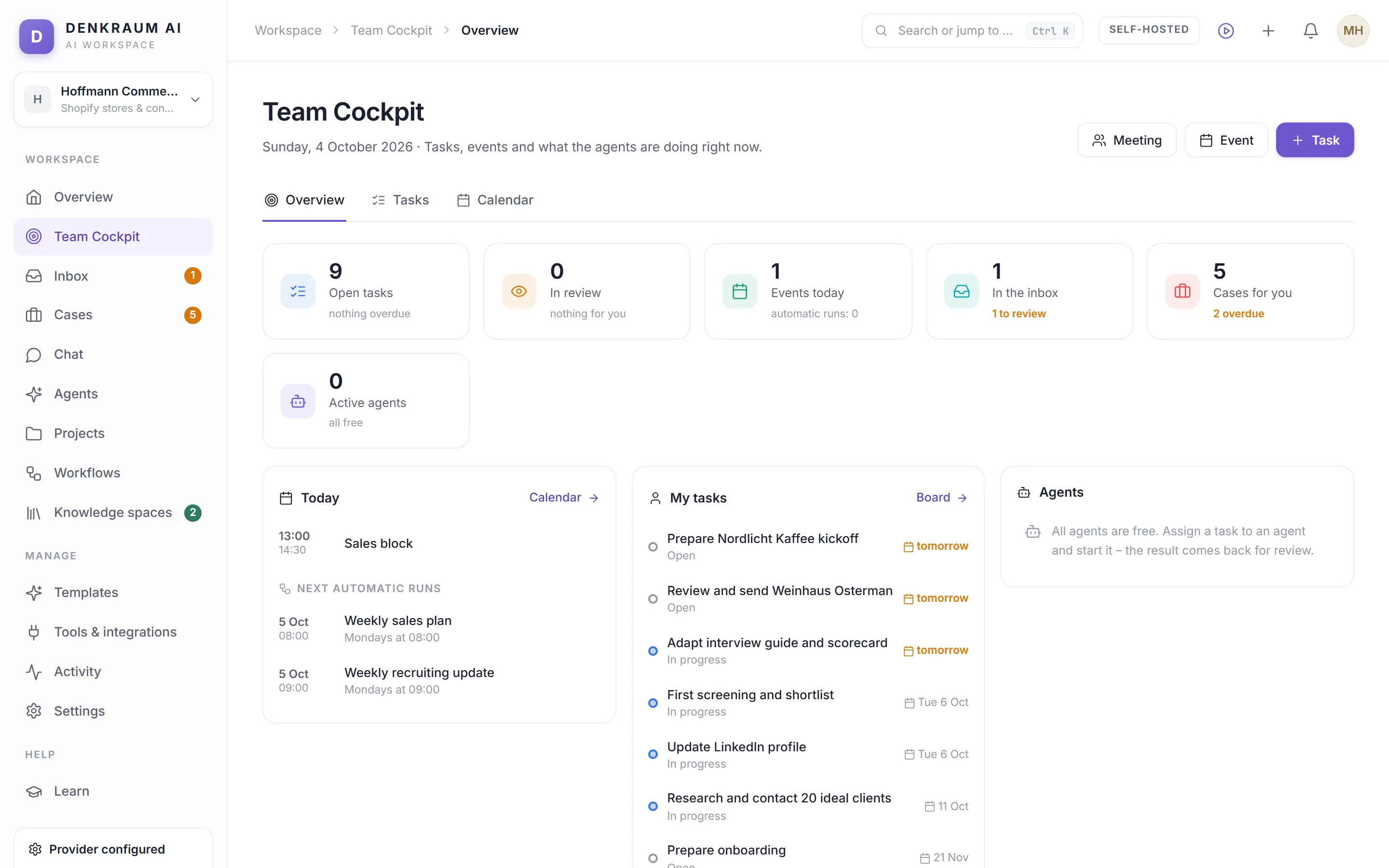The width and height of the screenshot is (1389, 868).
Task: Click the plus icon in top bar
Action: coord(1268,30)
